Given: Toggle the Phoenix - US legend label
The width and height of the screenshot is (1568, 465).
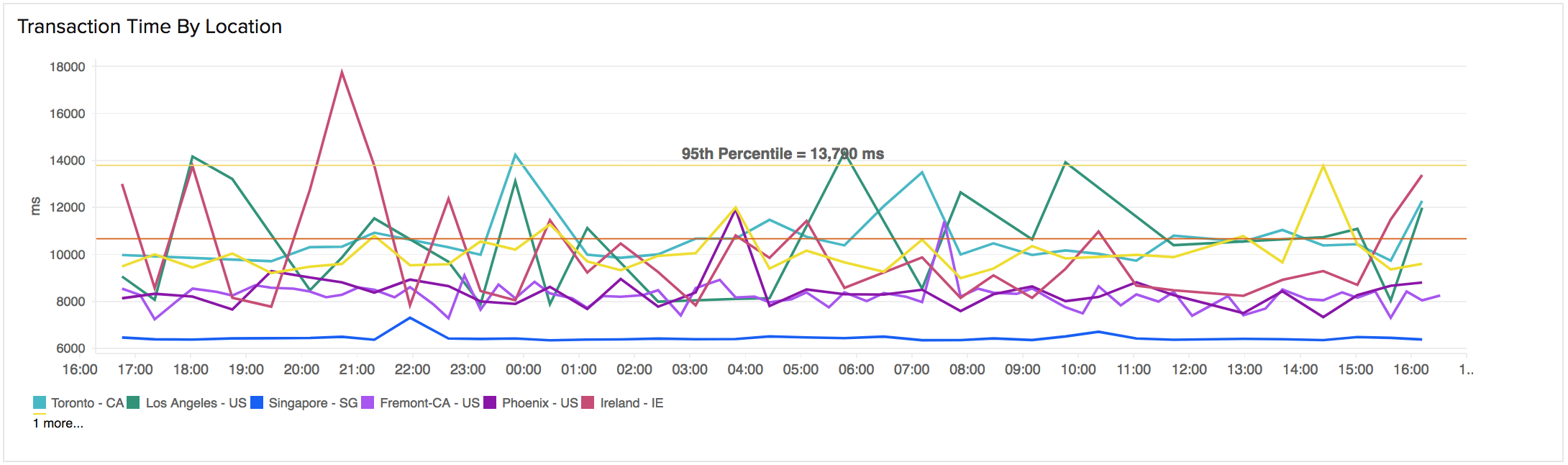Looking at the screenshot, I should pyautogui.click(x=539, y=403).
